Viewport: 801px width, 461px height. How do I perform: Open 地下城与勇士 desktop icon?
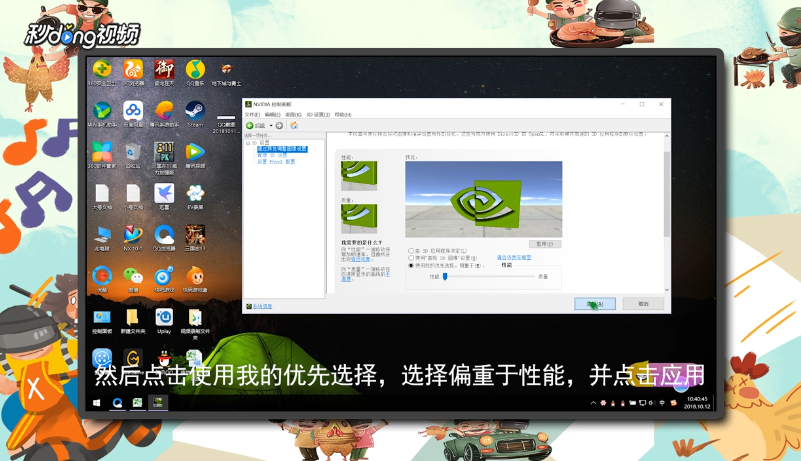226,72
